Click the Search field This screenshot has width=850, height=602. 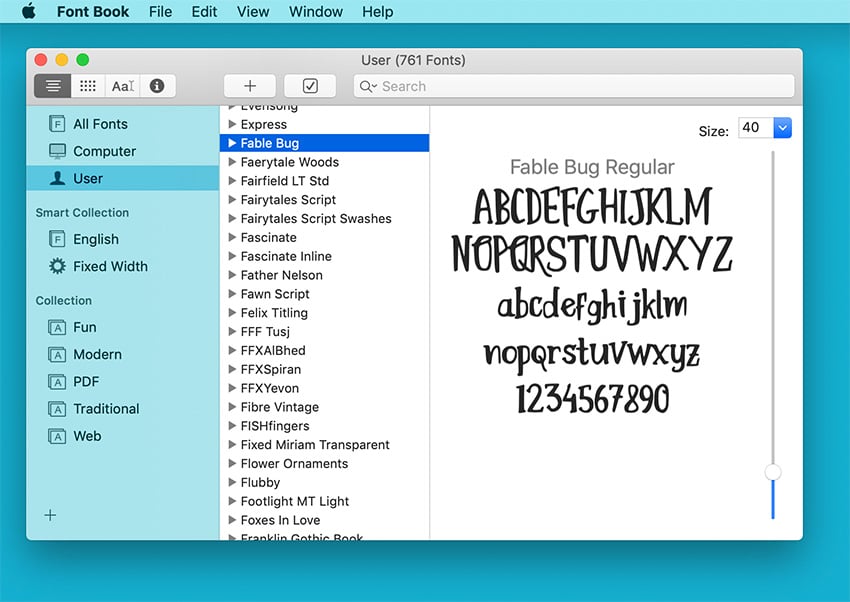click(x=574, y=86)
